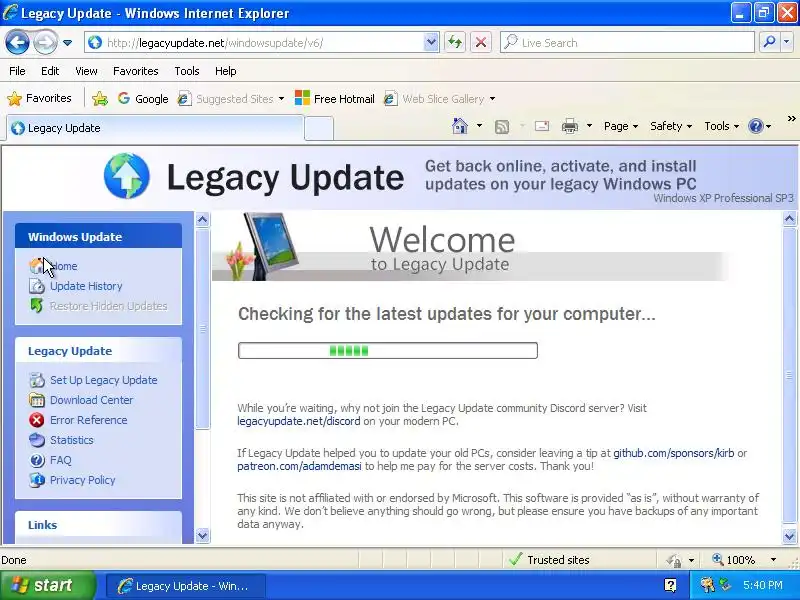This screenshot has width=800, height=600.
Task: Click the Statistics pie icon
Action: (x=37, y=440)
